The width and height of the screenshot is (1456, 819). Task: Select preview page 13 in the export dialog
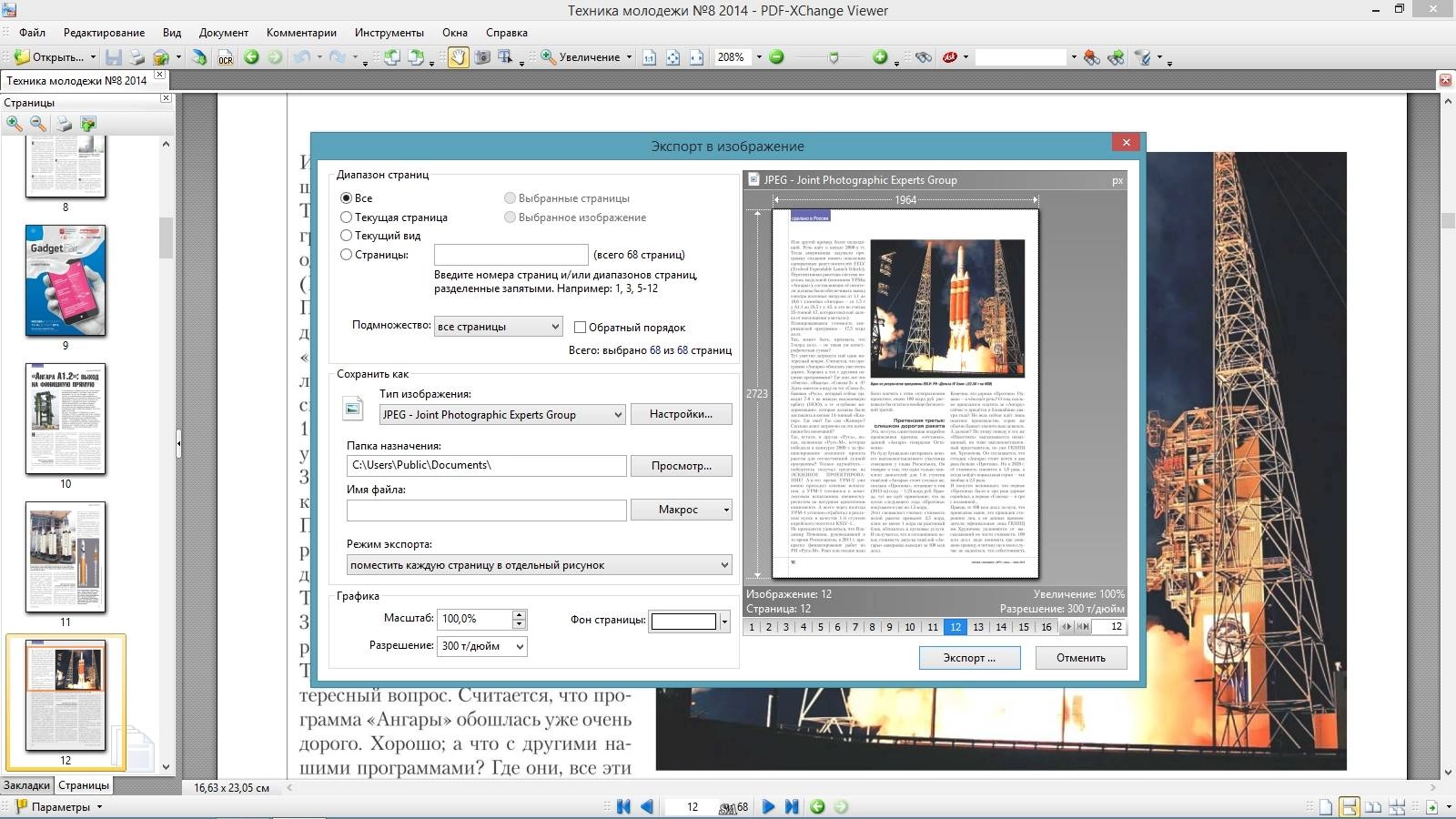coord(978,627)
